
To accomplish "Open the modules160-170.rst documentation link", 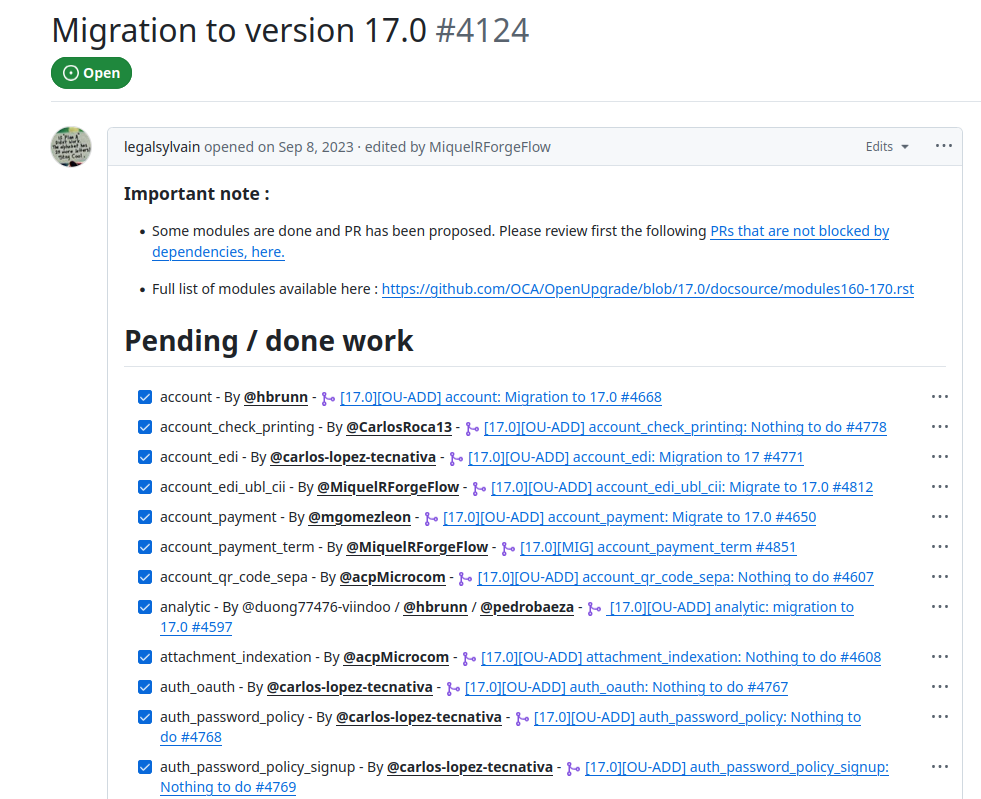I will point(647,289).
